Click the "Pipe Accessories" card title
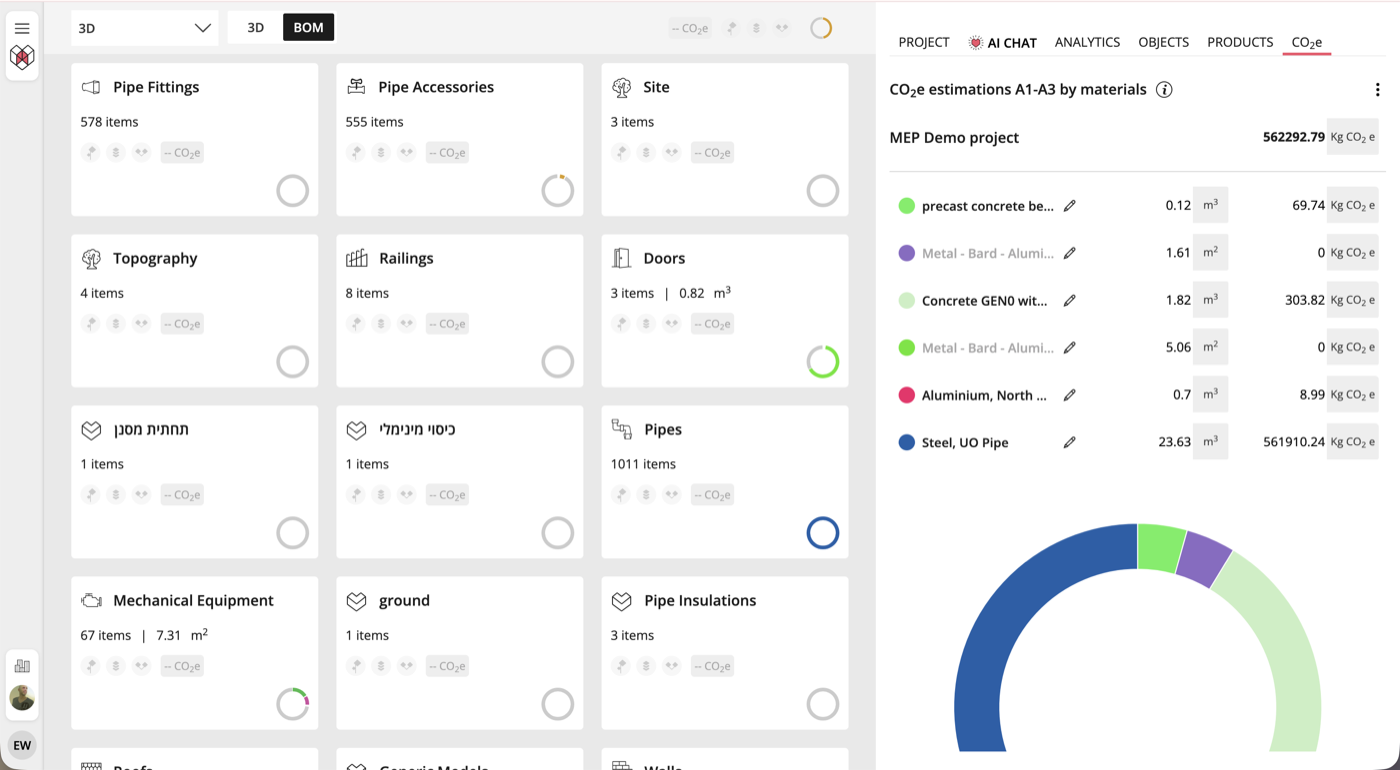The height and width of the screenshot is (770, 1400). pyautogui.click(x=436, y=87)
